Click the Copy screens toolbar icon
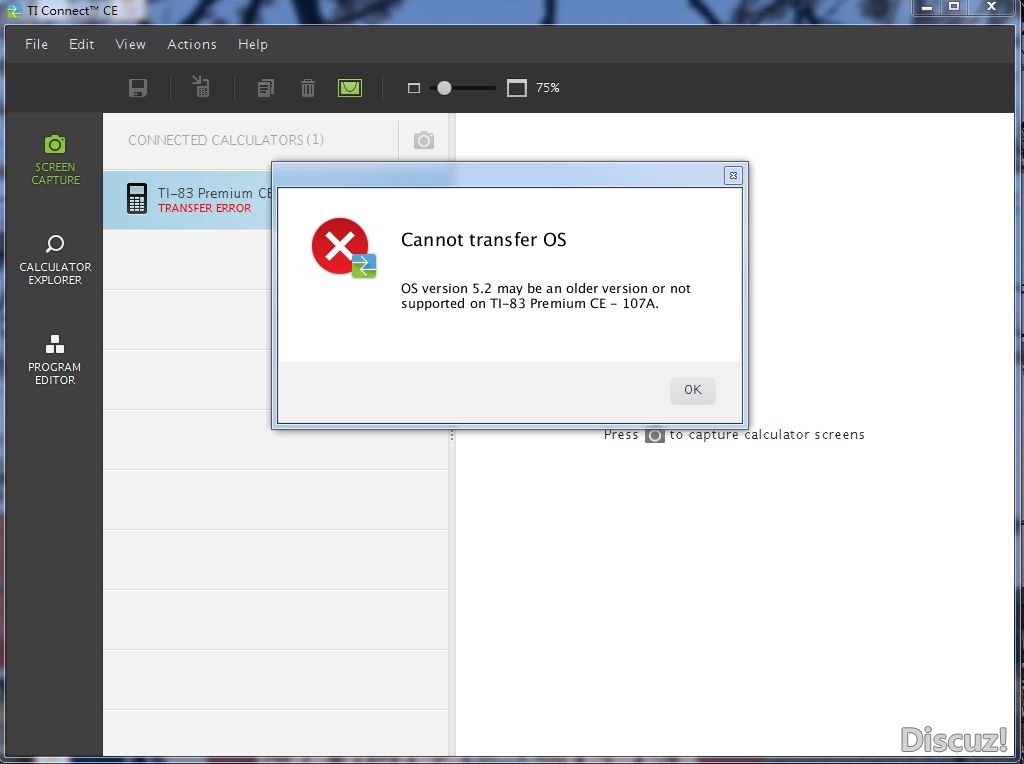The height and width of the screenshot is (764, 1024). coord(266,88)
